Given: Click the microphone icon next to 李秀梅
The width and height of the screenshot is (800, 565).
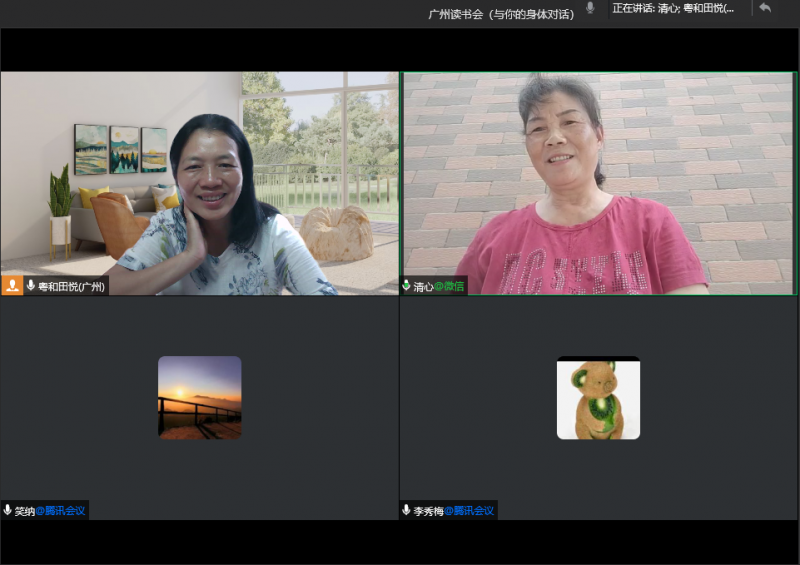Looking at the screenshot, I should pyautogui.click(x=406, y=511).
